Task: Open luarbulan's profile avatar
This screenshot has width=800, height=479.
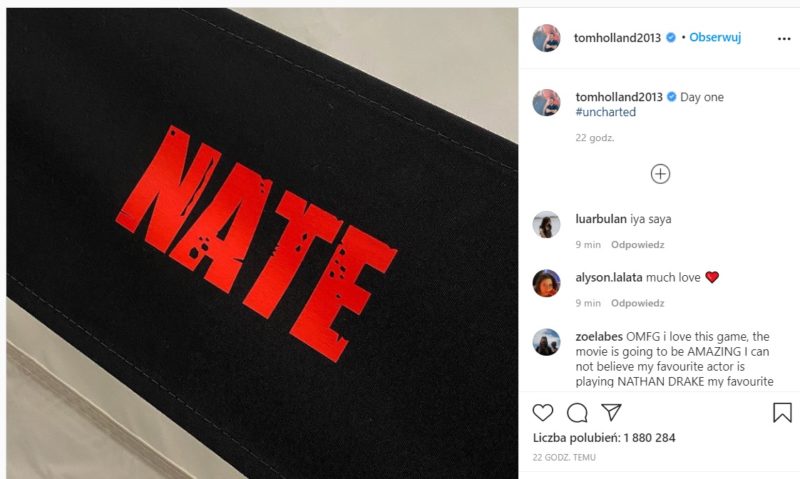Action: point(546,224)
